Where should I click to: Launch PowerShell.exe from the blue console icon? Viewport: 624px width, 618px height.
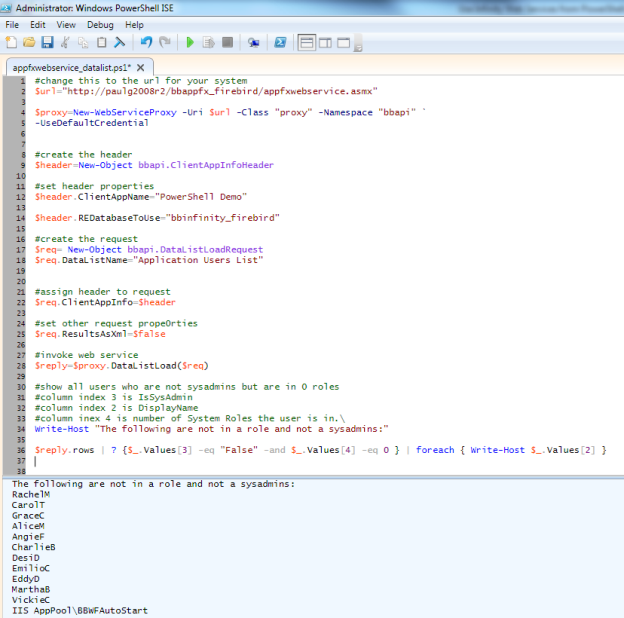click(x=281, y=43)
